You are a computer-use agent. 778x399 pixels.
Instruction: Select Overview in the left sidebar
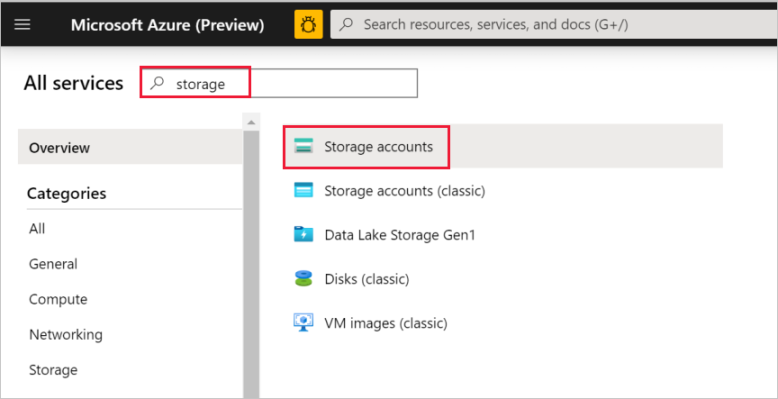click(130, 147)
